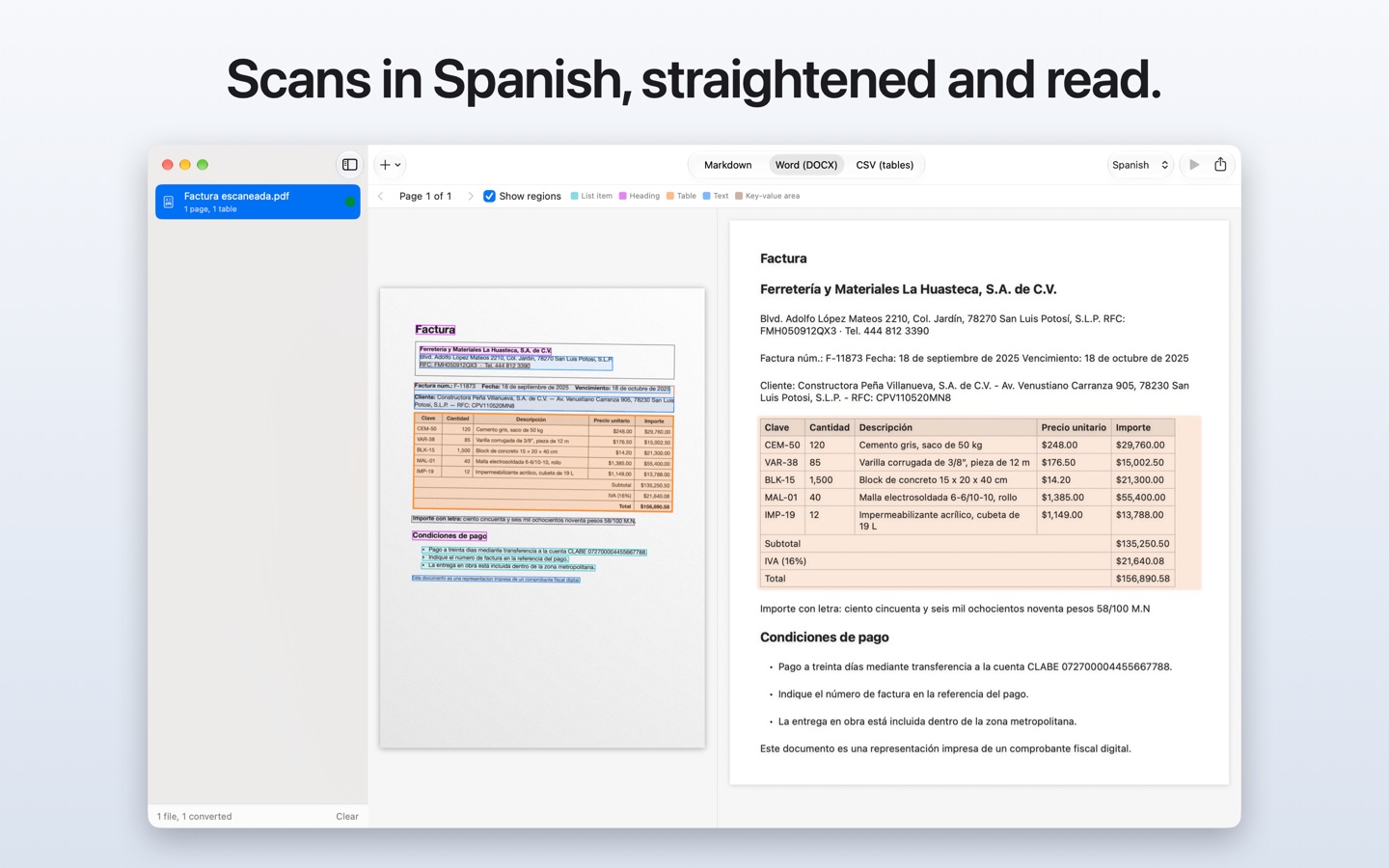The height and width of the screenshot is (868, 1389).
Task: Switch to the Markdown tab
Action: 727,165
